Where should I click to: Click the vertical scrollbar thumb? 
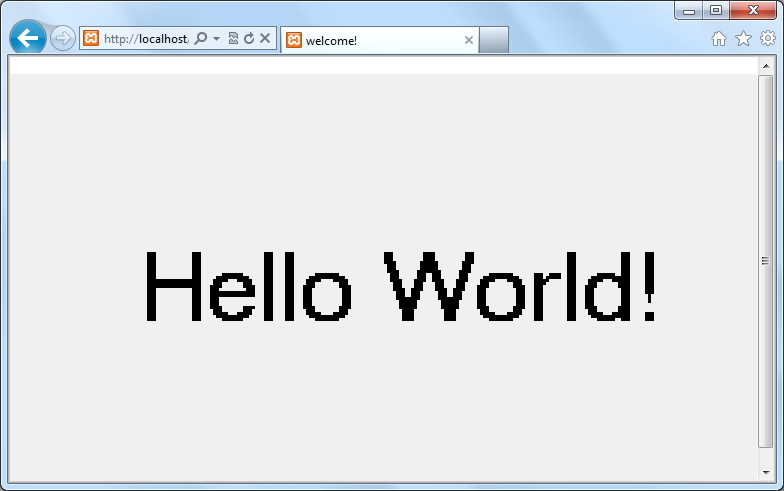coord(766,260)
